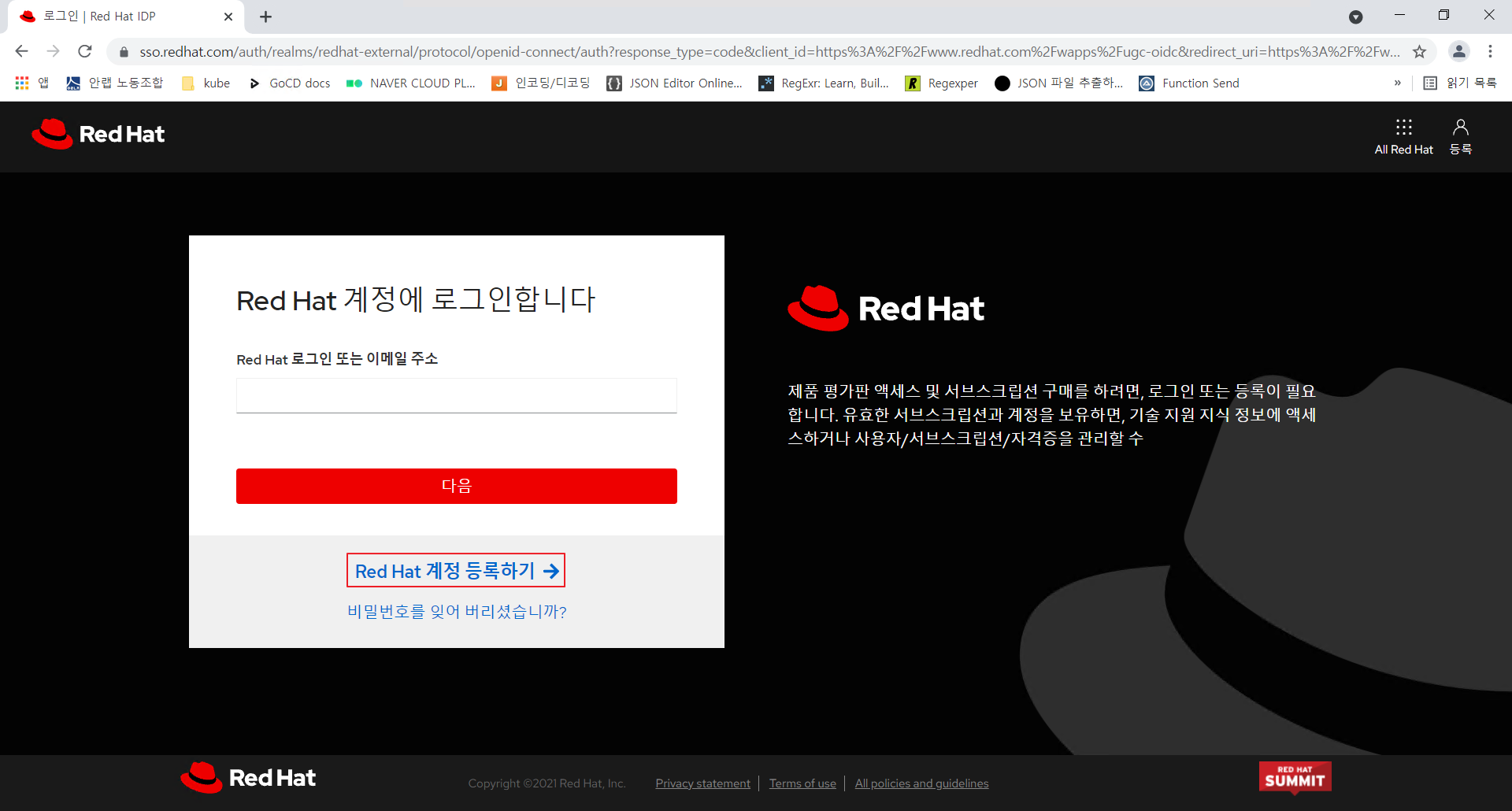This screenshot has width=1512, height=811.
Task: Click the Chrome tab search dropdown icon
Action: click(1355, 17)
